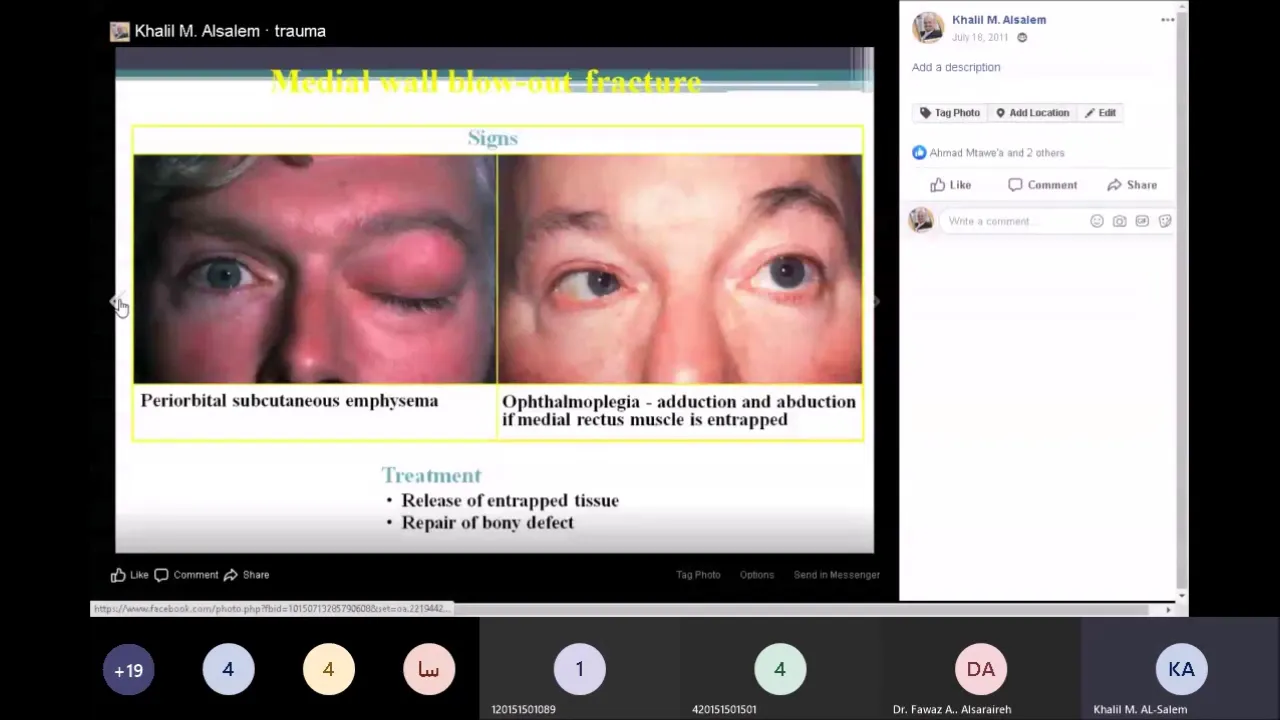Insert a GIF into the comment
This screenshot has height=720, width=1280.
click(x=1142, y=221)
